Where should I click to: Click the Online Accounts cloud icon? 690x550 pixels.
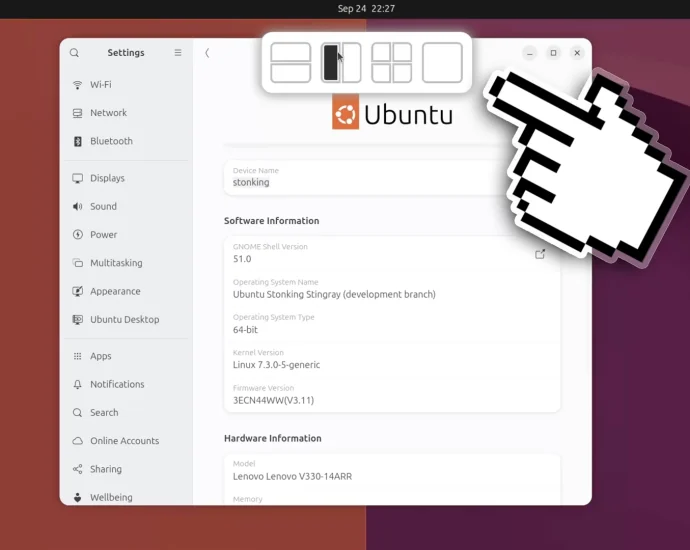pos(77,441)
